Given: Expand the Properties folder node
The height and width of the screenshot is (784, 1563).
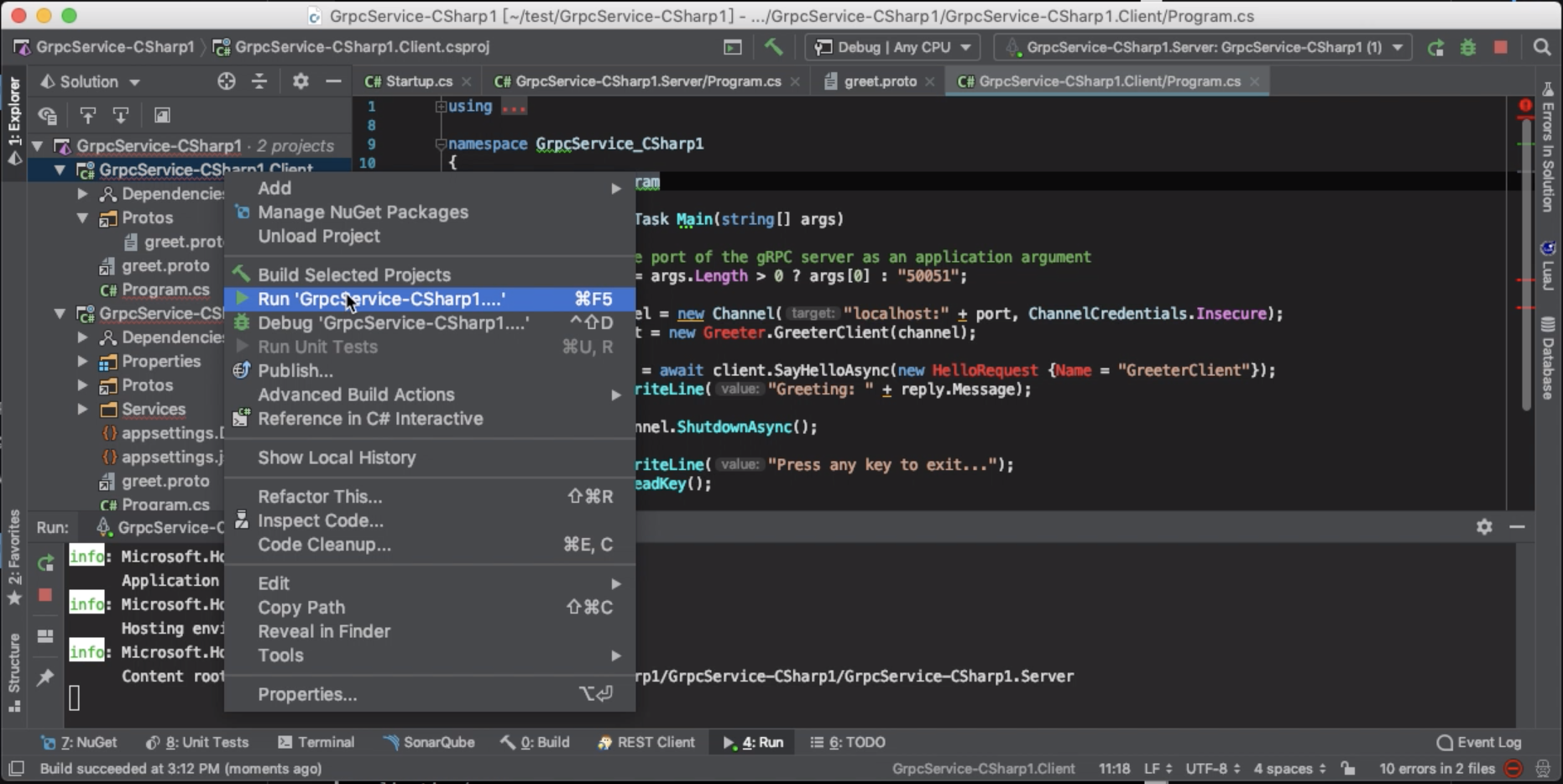Looking at the screenshot, I should pyautogui.click(x=82, y=362).
